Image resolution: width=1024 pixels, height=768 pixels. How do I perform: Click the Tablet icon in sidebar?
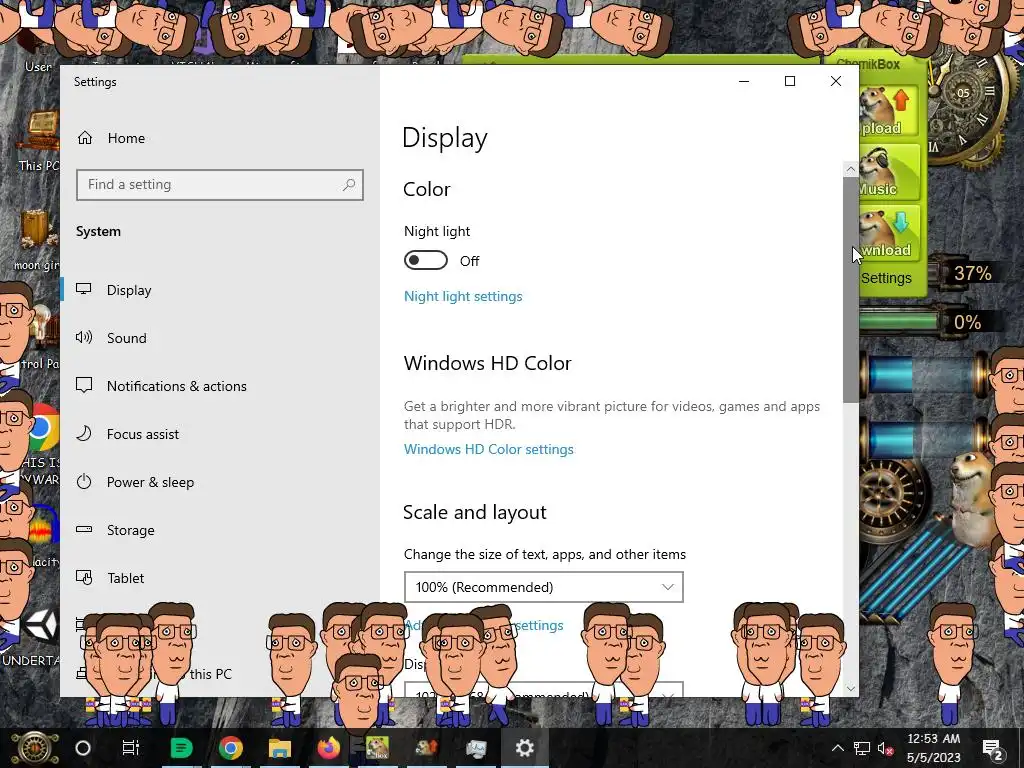84,578
